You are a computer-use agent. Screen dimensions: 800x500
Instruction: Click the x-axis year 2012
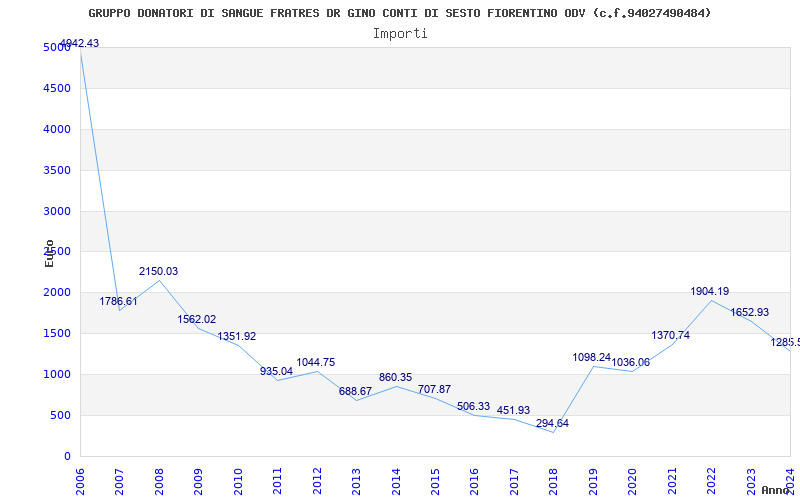pyautogui.click(x=317, y=481)
